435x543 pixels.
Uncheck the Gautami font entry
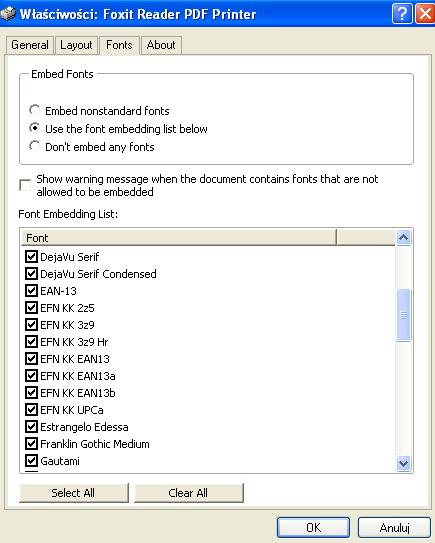[x=31, y=461]
